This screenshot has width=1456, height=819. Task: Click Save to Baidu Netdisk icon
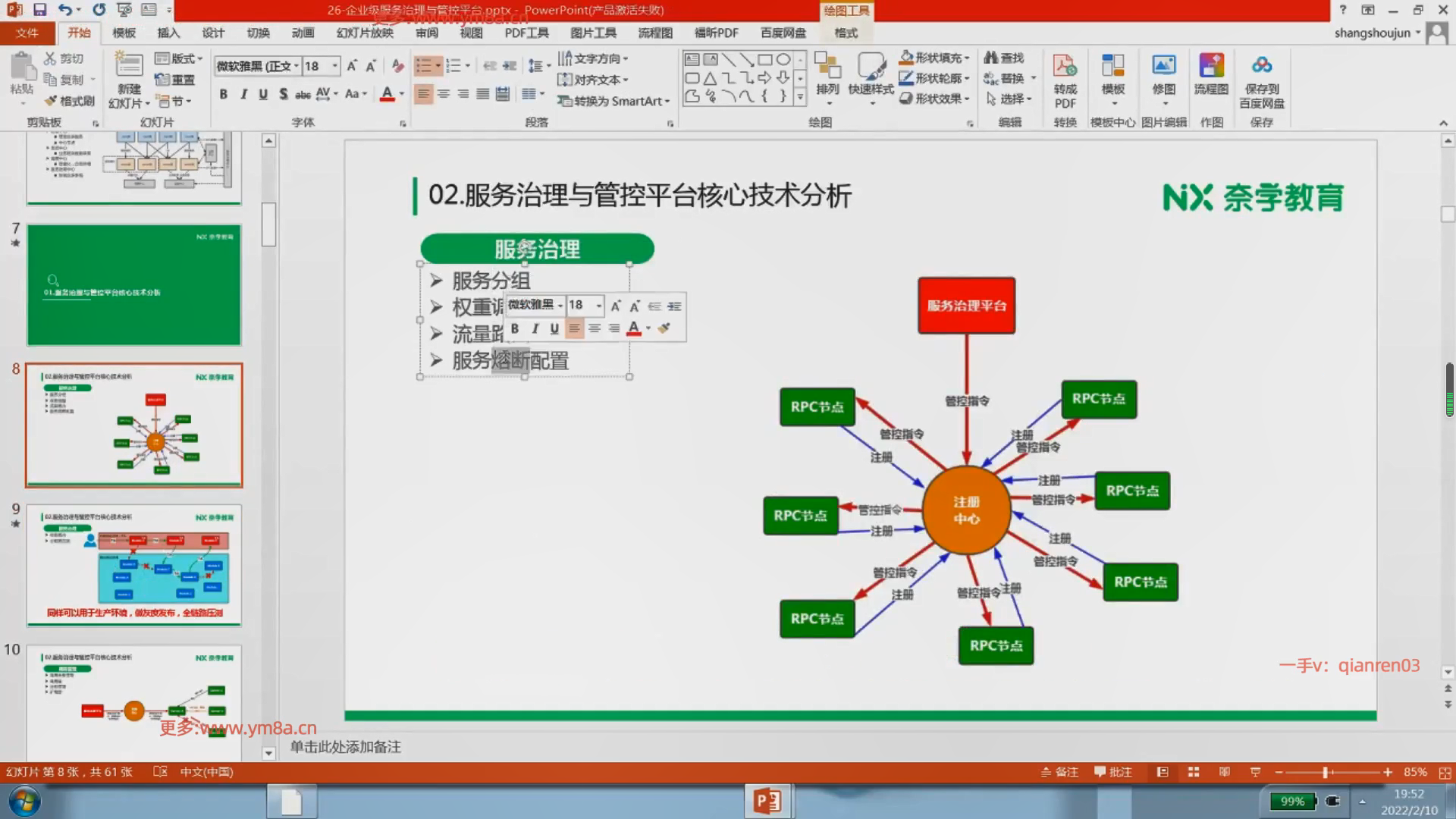click(1261, 67)
